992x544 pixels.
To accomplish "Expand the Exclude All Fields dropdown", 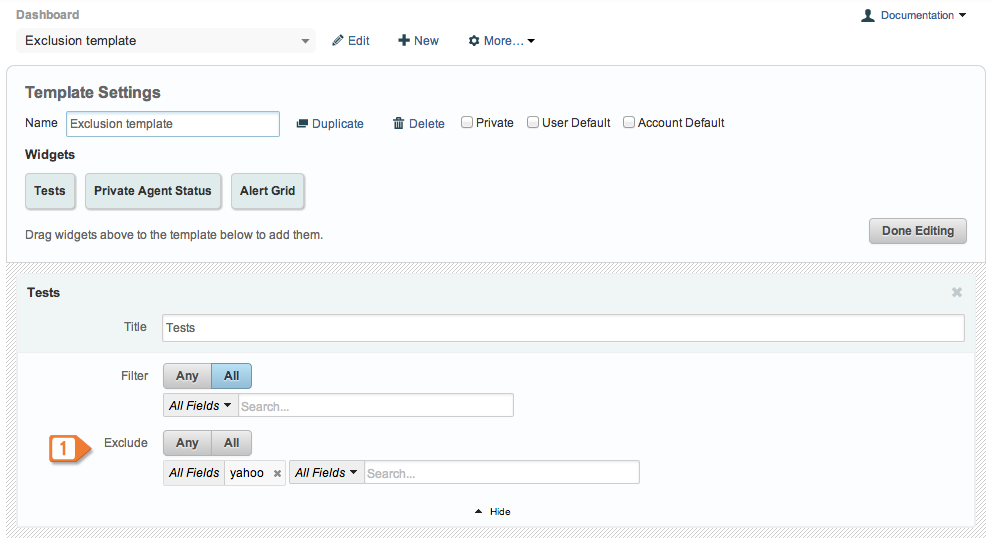I will coord(326,473).
